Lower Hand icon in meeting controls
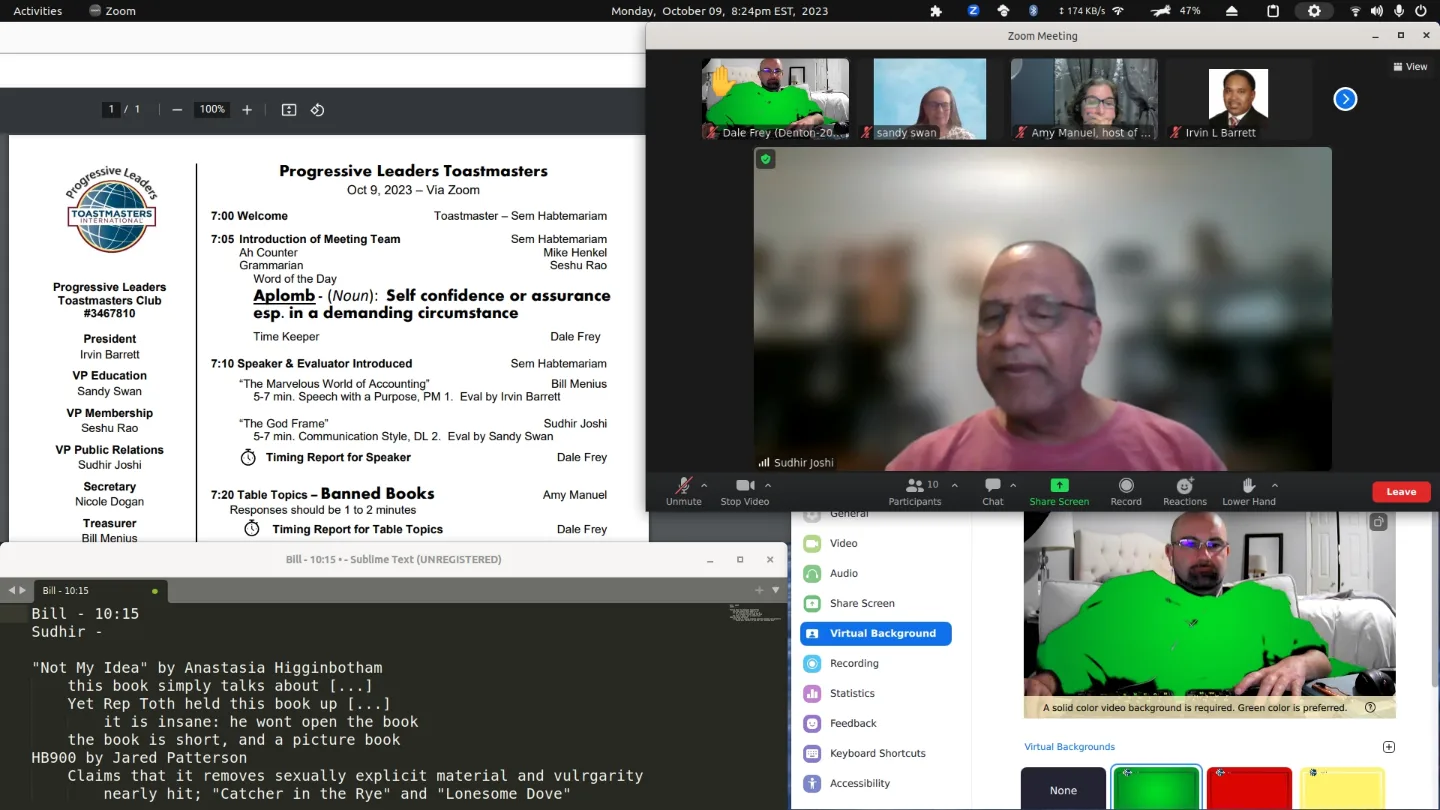The height and width of the screenshot is (810, 1440). (1248, 485)
